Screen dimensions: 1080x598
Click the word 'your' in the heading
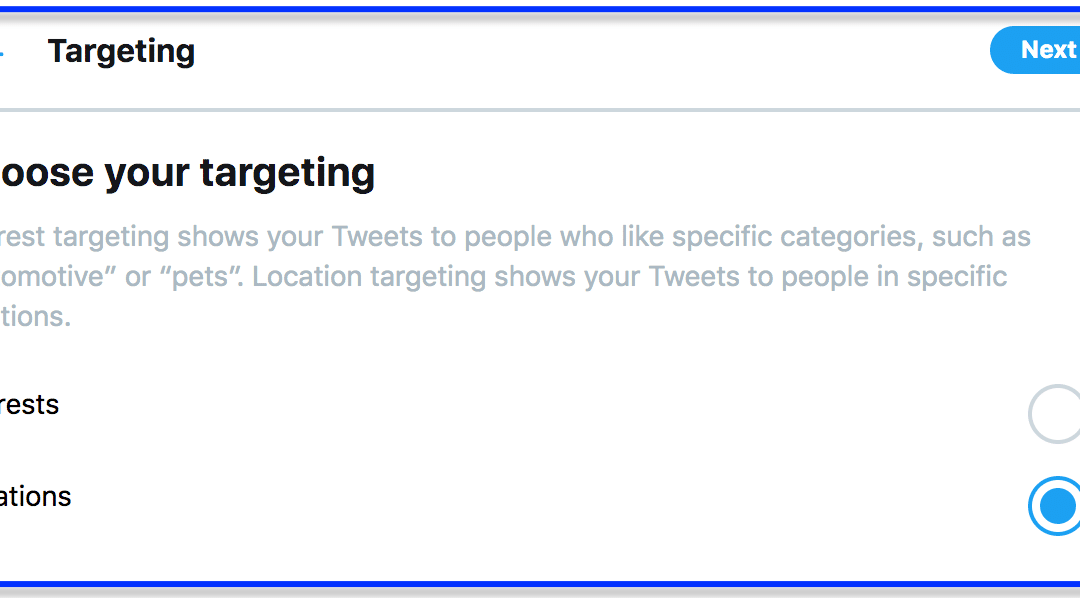147,174
